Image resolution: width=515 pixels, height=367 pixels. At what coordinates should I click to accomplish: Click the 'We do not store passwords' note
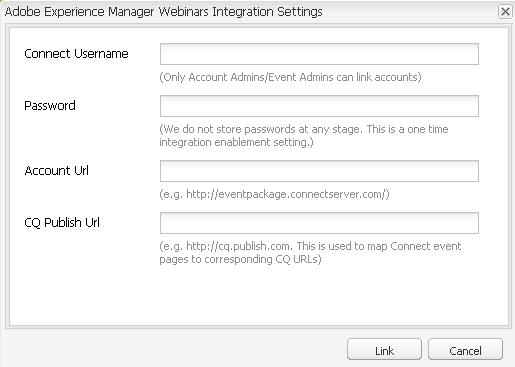tap(304, 136)
